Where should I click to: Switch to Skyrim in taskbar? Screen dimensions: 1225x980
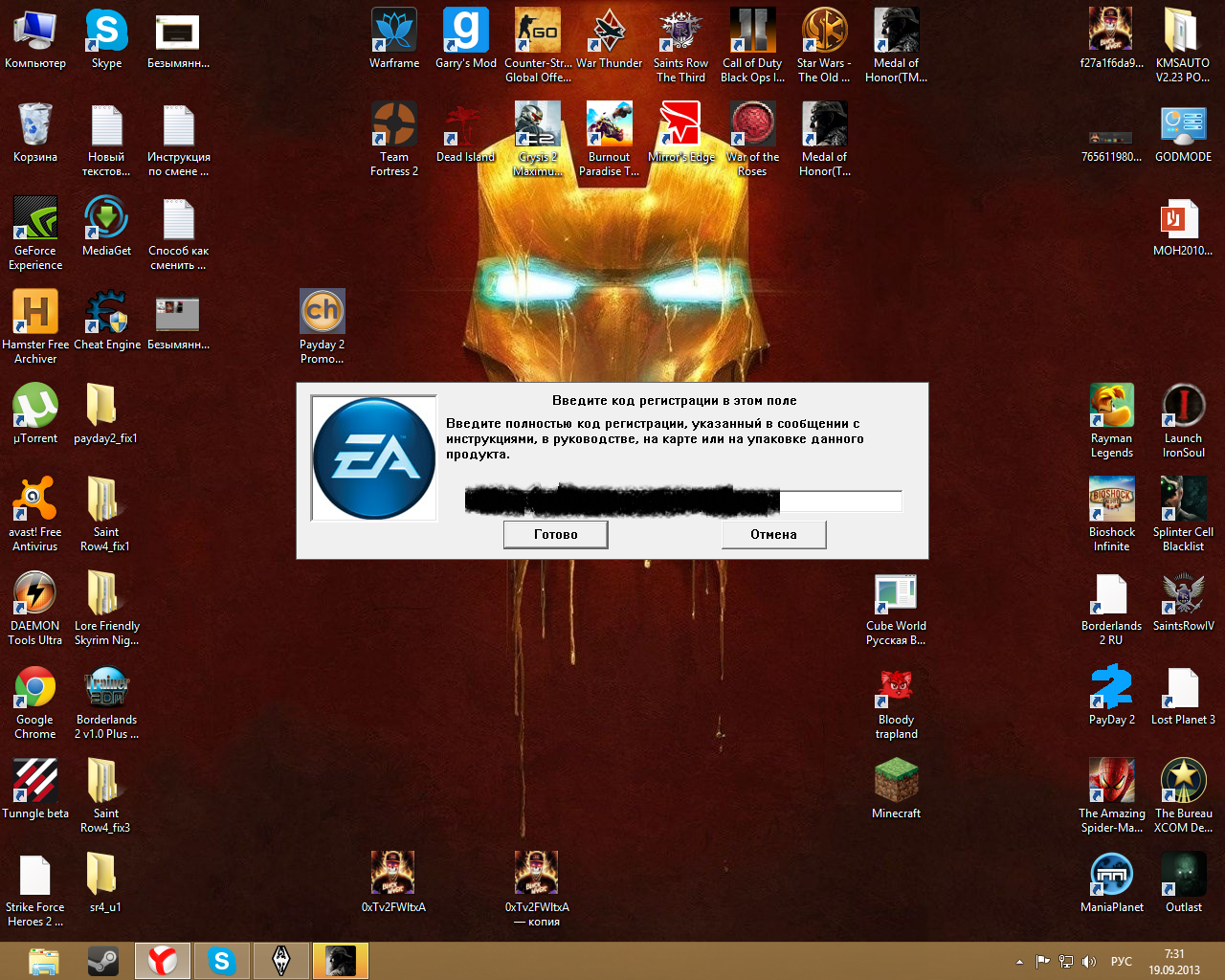click(281, 961)
